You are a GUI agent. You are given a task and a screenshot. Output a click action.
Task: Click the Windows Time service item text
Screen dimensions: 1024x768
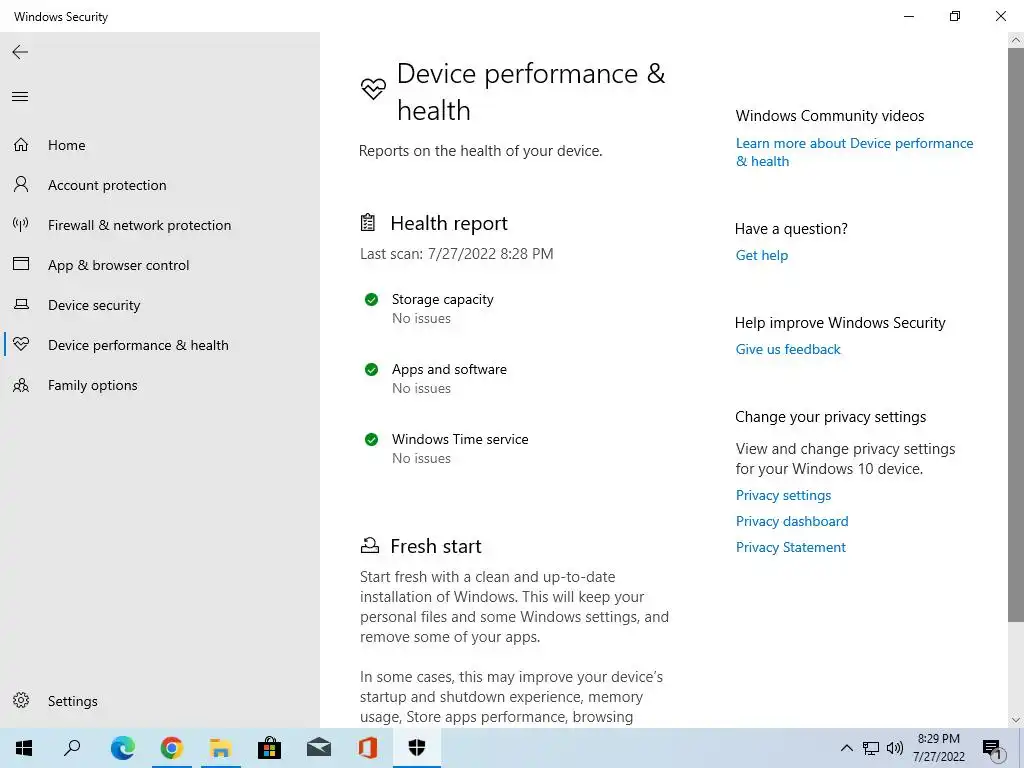[x=460, y=439]
